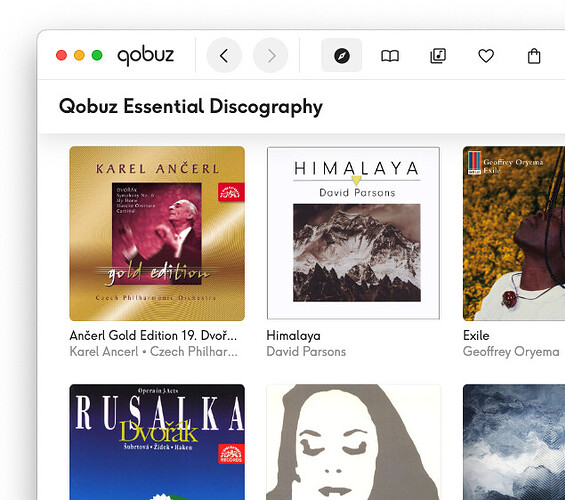Click the 'Himalaya' album title
The height and width of the screenshot is (500, 565).
pyautogui.click(x=293, y=336)
